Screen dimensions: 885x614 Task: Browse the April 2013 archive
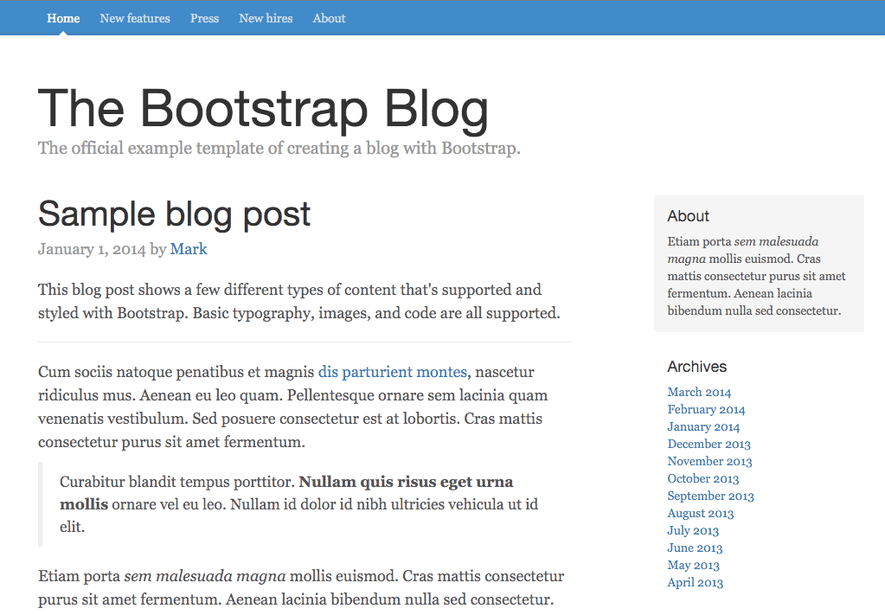[x=695, y=582]
